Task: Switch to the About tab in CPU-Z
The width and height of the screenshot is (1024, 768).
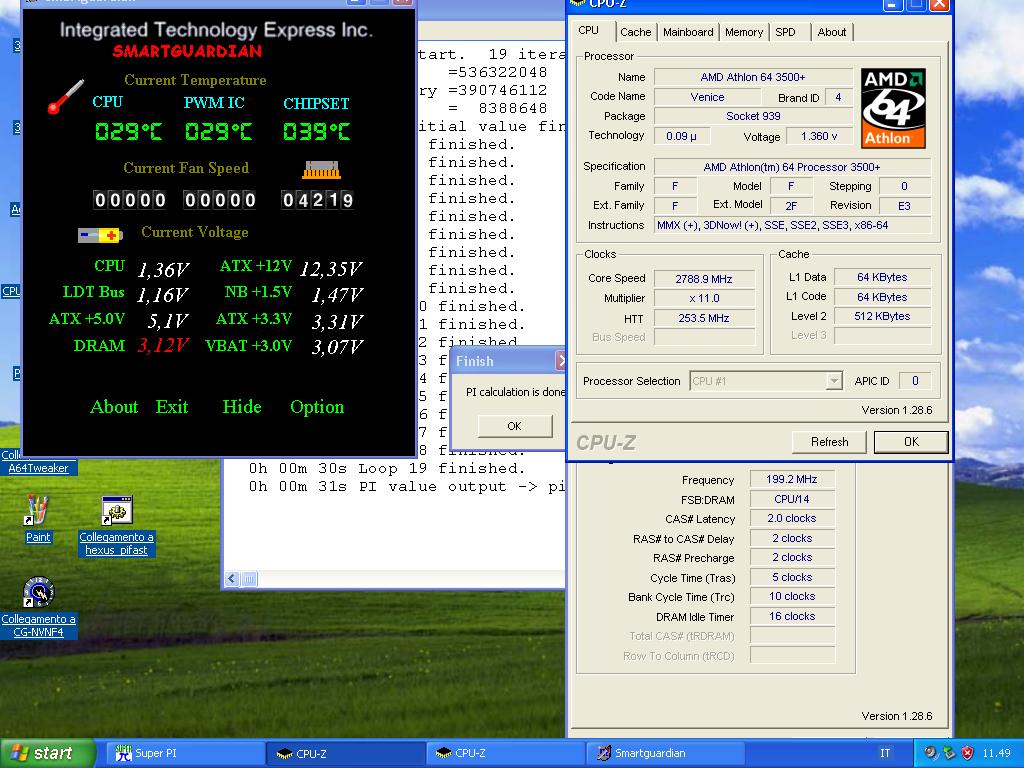Action: [831, 32]
